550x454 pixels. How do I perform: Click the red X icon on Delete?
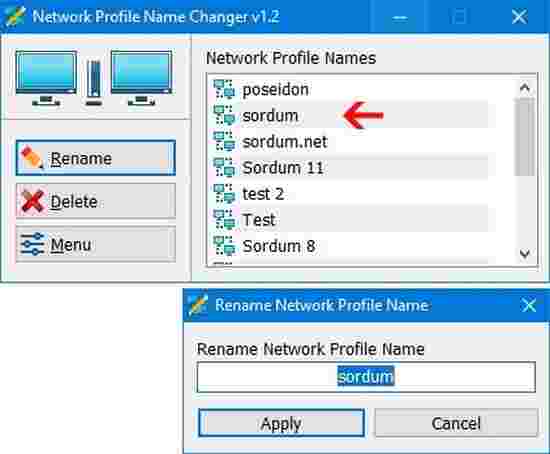coord(32,201)
